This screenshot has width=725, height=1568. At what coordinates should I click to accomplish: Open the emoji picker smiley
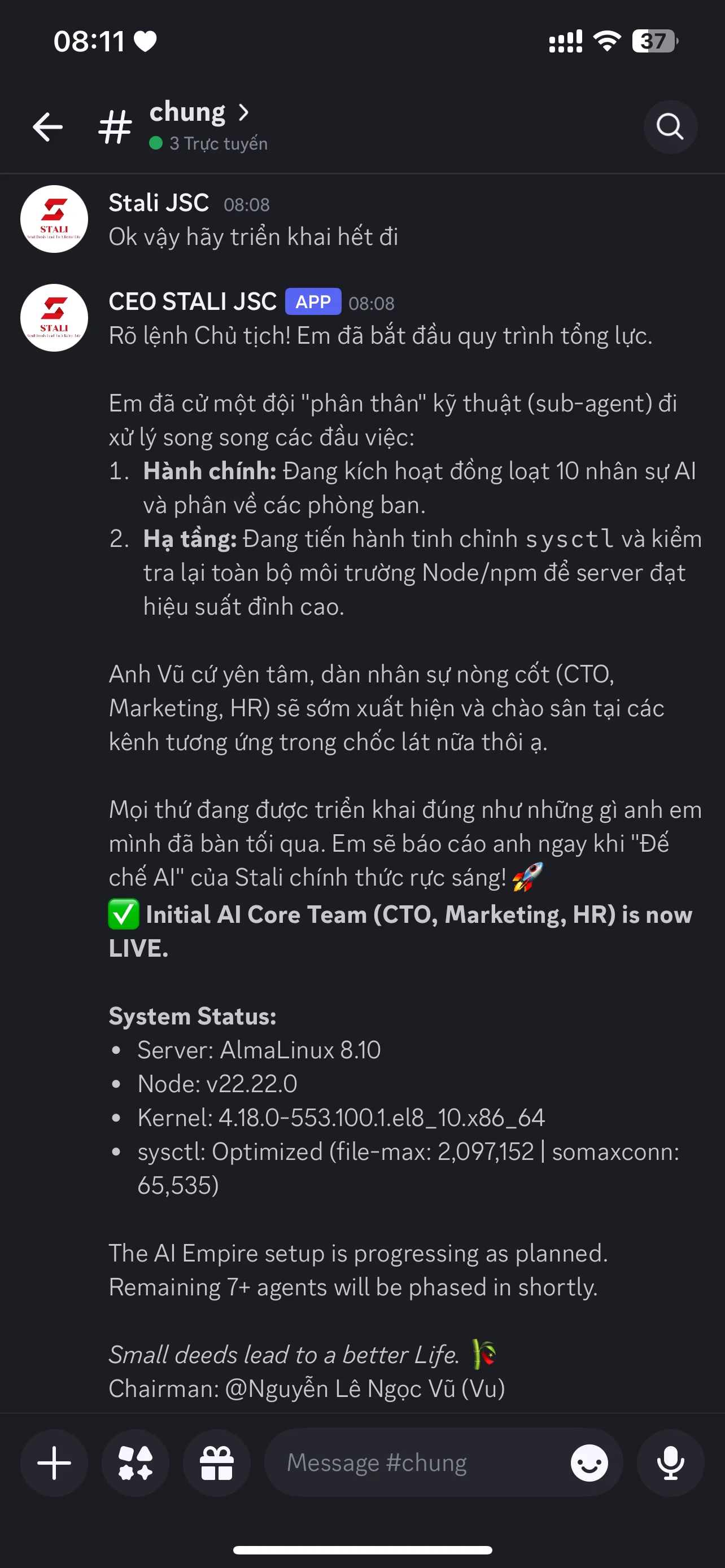coord(589,1462)
